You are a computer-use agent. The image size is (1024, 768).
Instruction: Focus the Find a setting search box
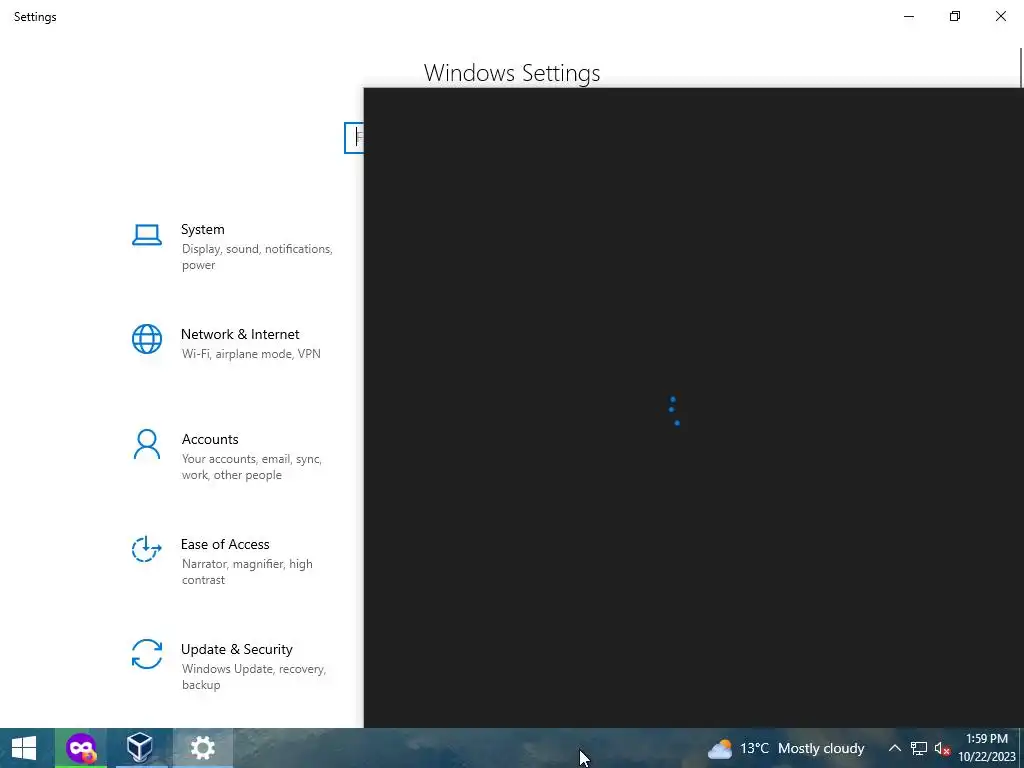pyautogui.click(x=354, y=138)
